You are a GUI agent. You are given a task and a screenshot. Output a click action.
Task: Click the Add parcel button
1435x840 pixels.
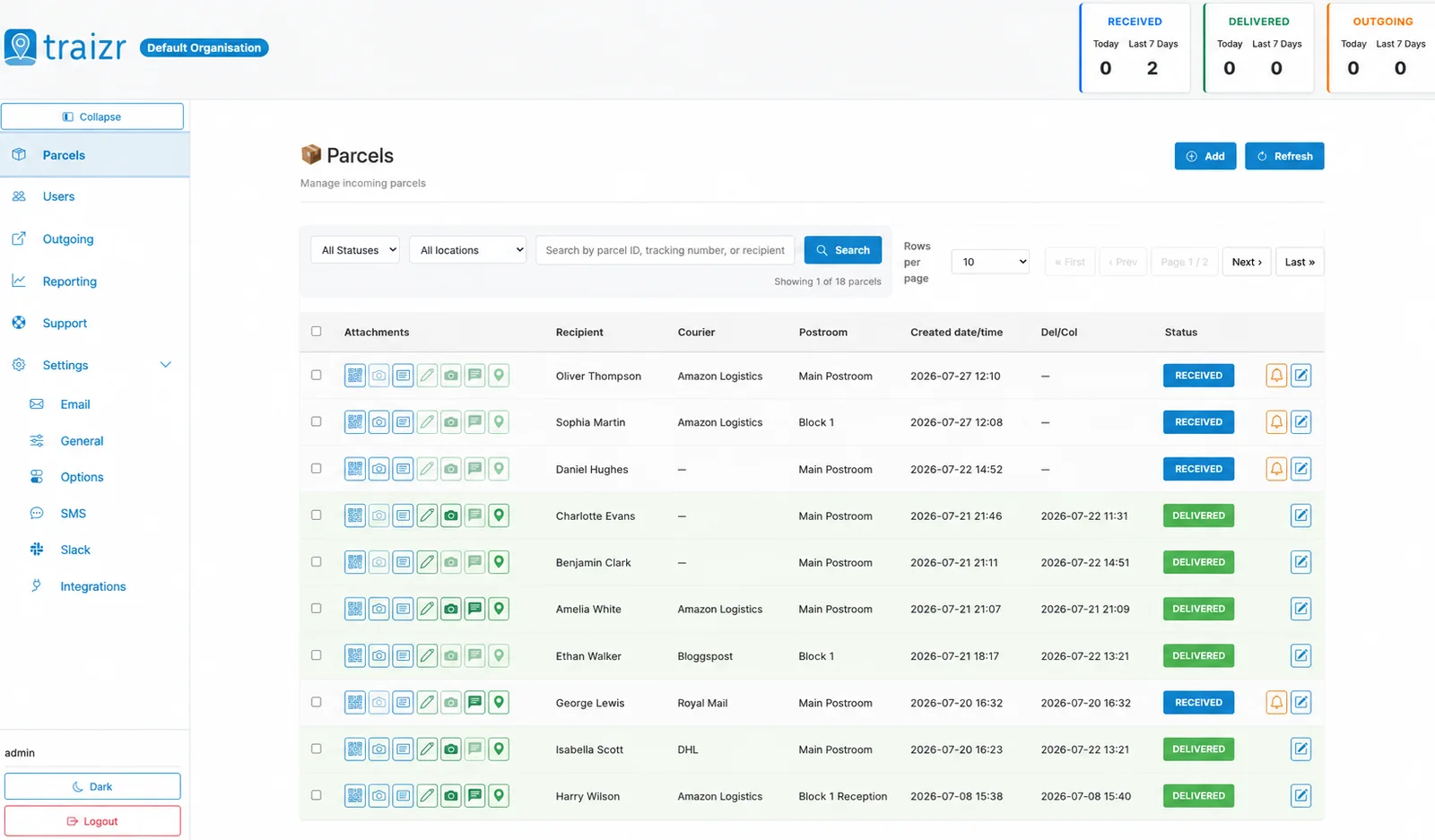1205,156
